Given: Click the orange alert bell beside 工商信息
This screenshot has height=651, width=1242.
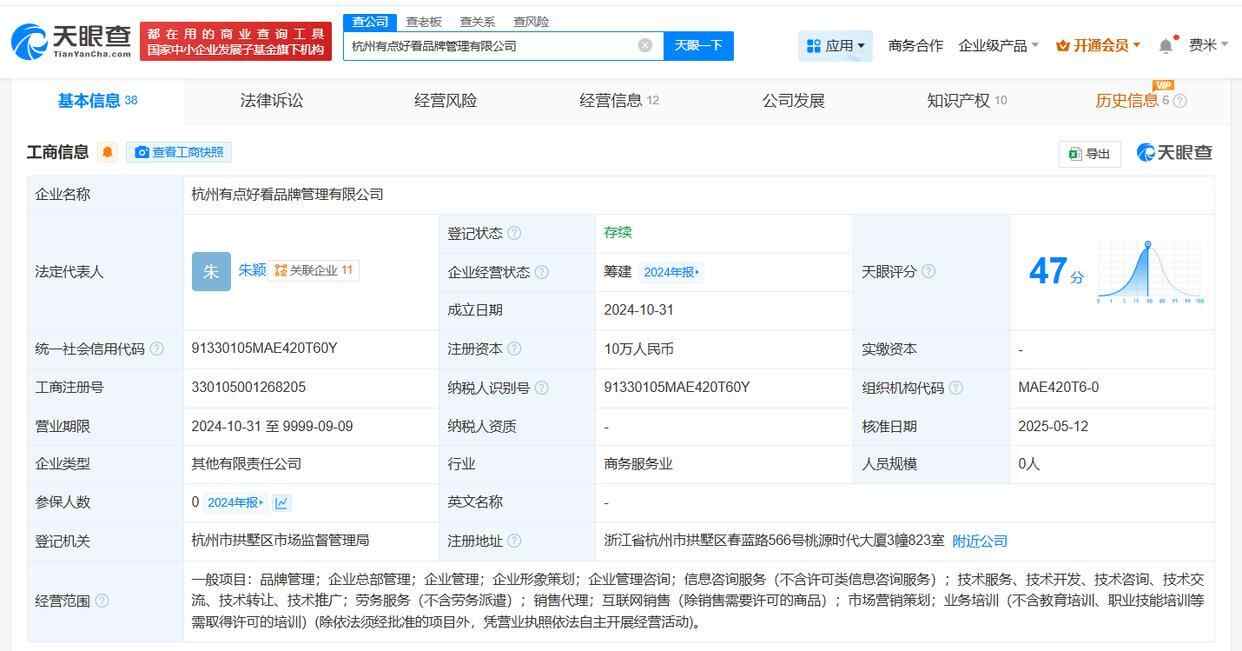Looking at the screenshot, I should [x=108, y=153].
